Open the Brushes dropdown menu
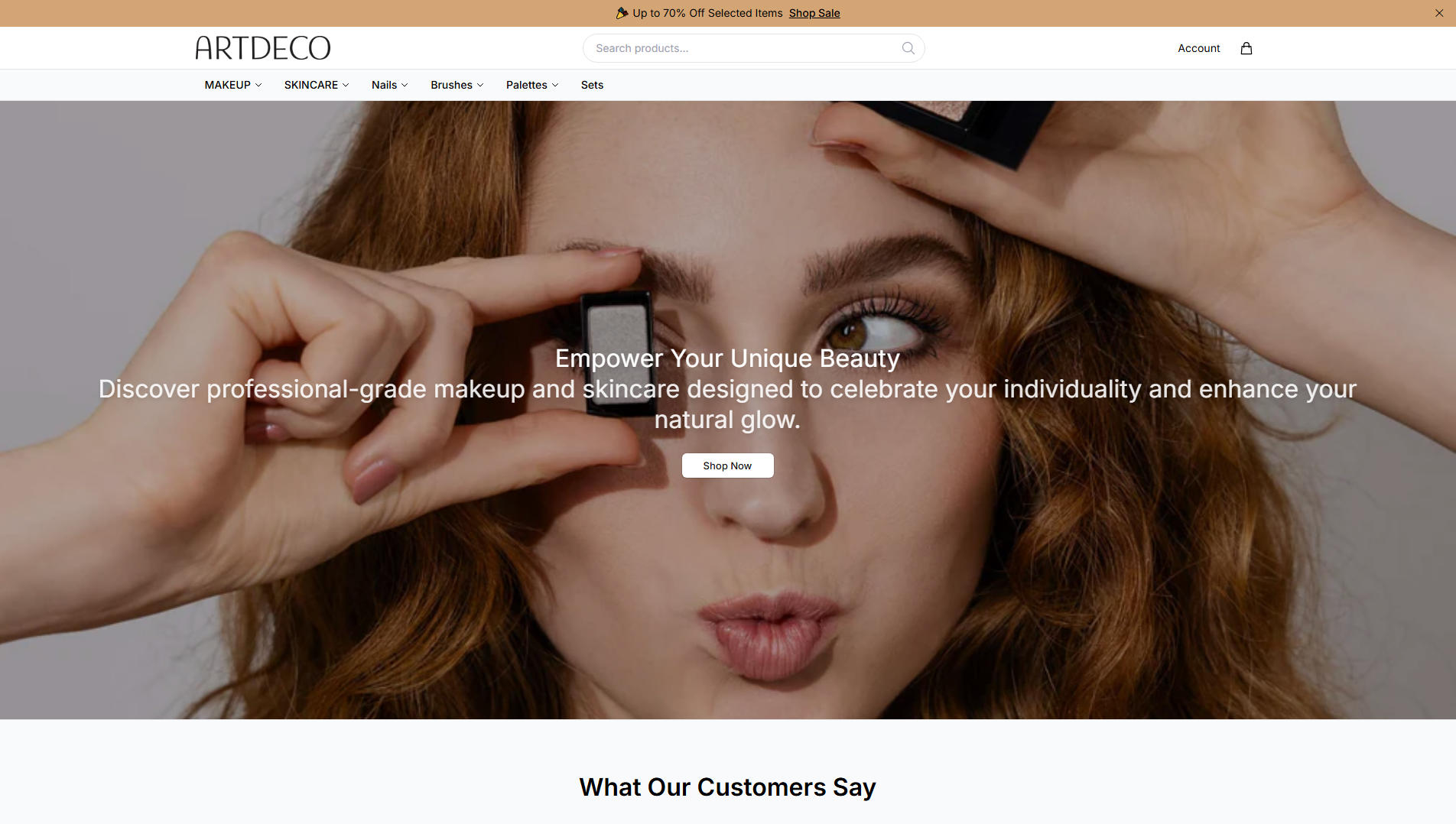This screenshot has width=1456, height=824. tap(457, 85)
